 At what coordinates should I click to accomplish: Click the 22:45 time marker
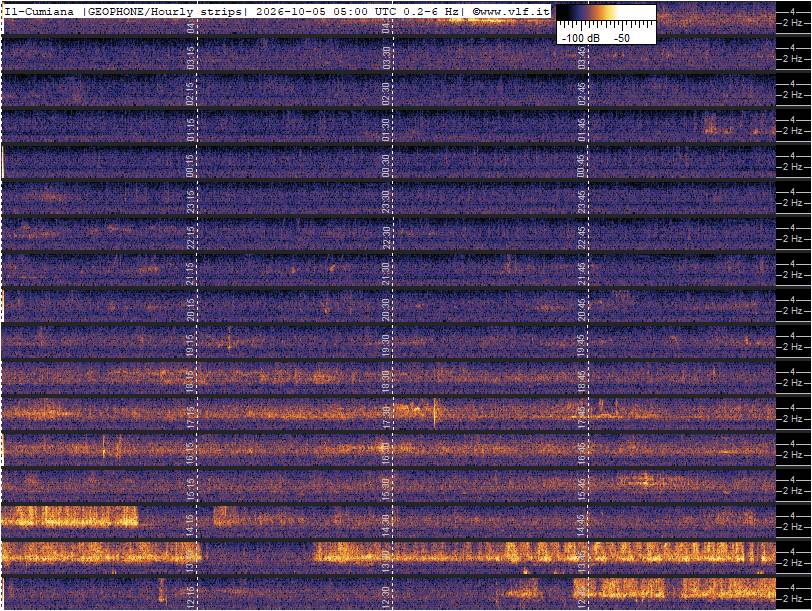click(x=582, y=238)
